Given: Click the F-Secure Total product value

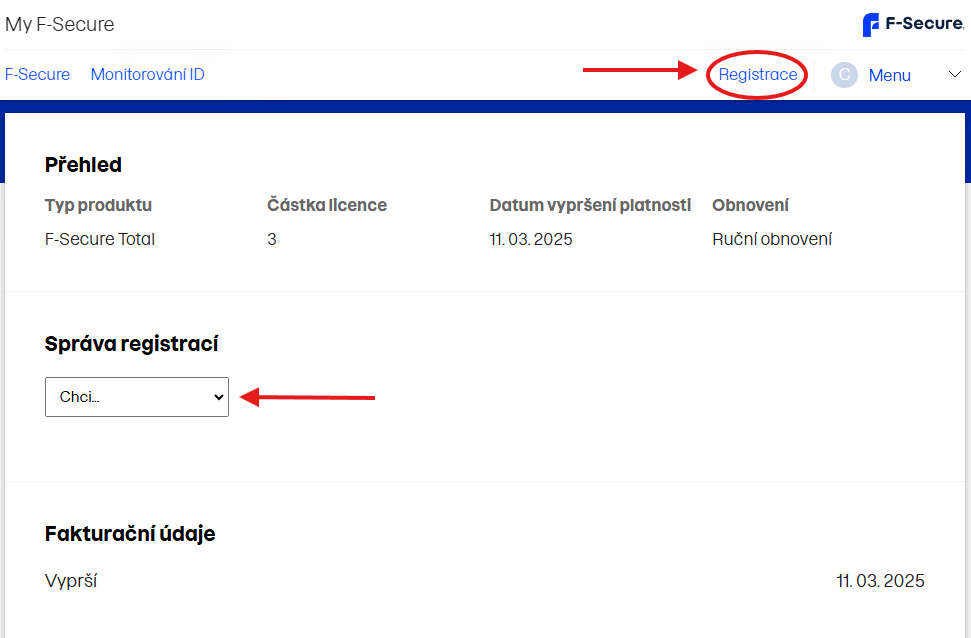Looking at the screenshot, I should tap(100, 239).
